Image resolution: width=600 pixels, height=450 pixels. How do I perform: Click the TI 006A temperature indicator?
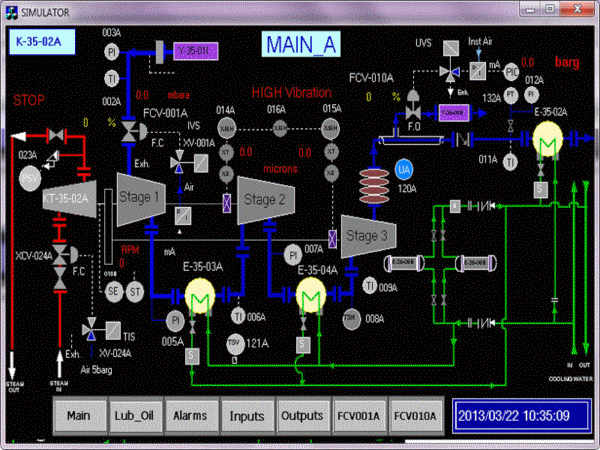(238, 316)
